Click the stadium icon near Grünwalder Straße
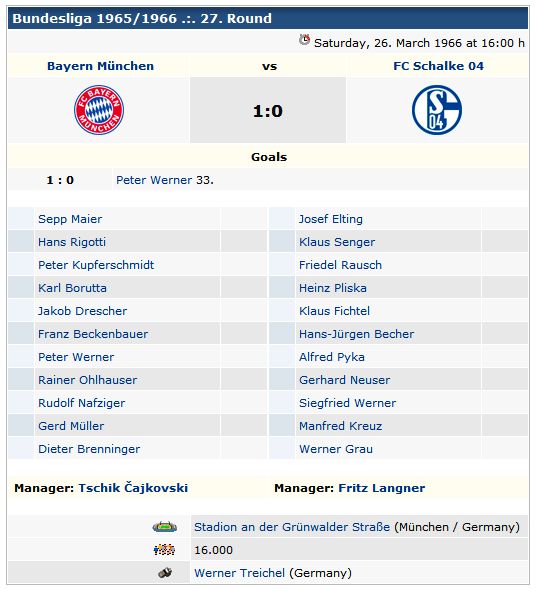537x590 pixels. [164, 527]
